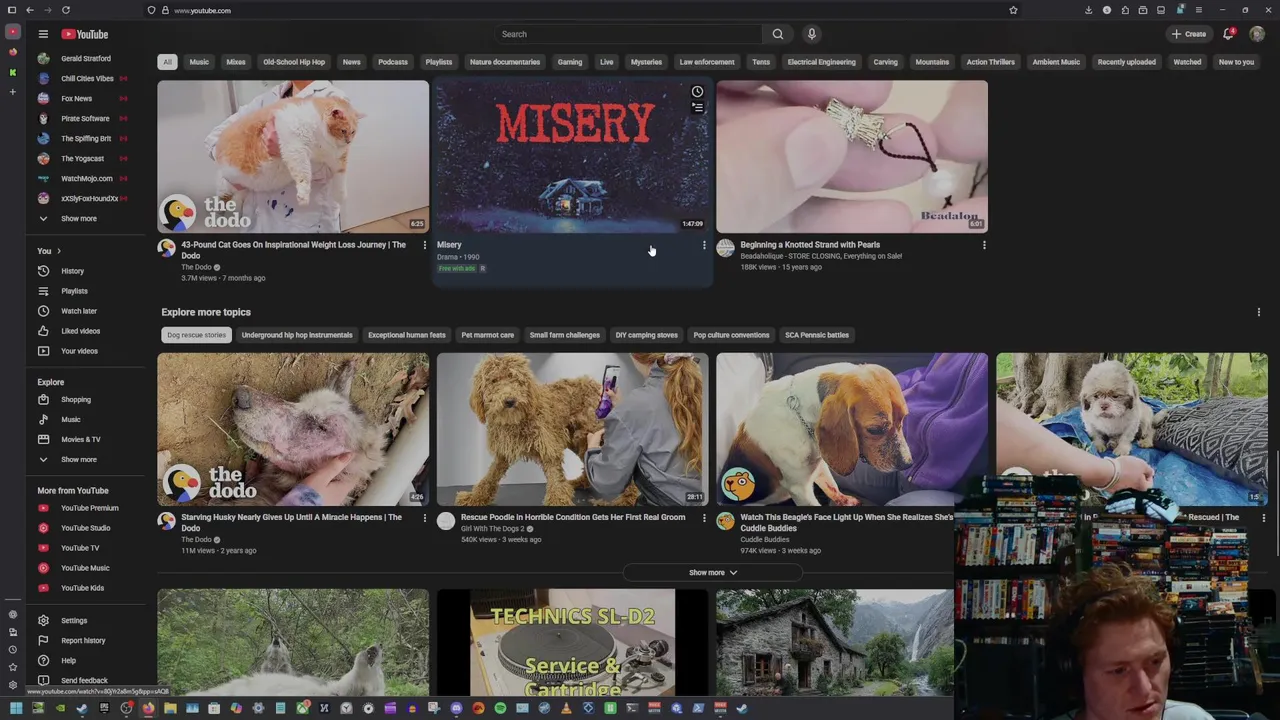Viewport: 1280px width, 720px height.
Task: Click the magnifier search button
Action: coord(777,34)
